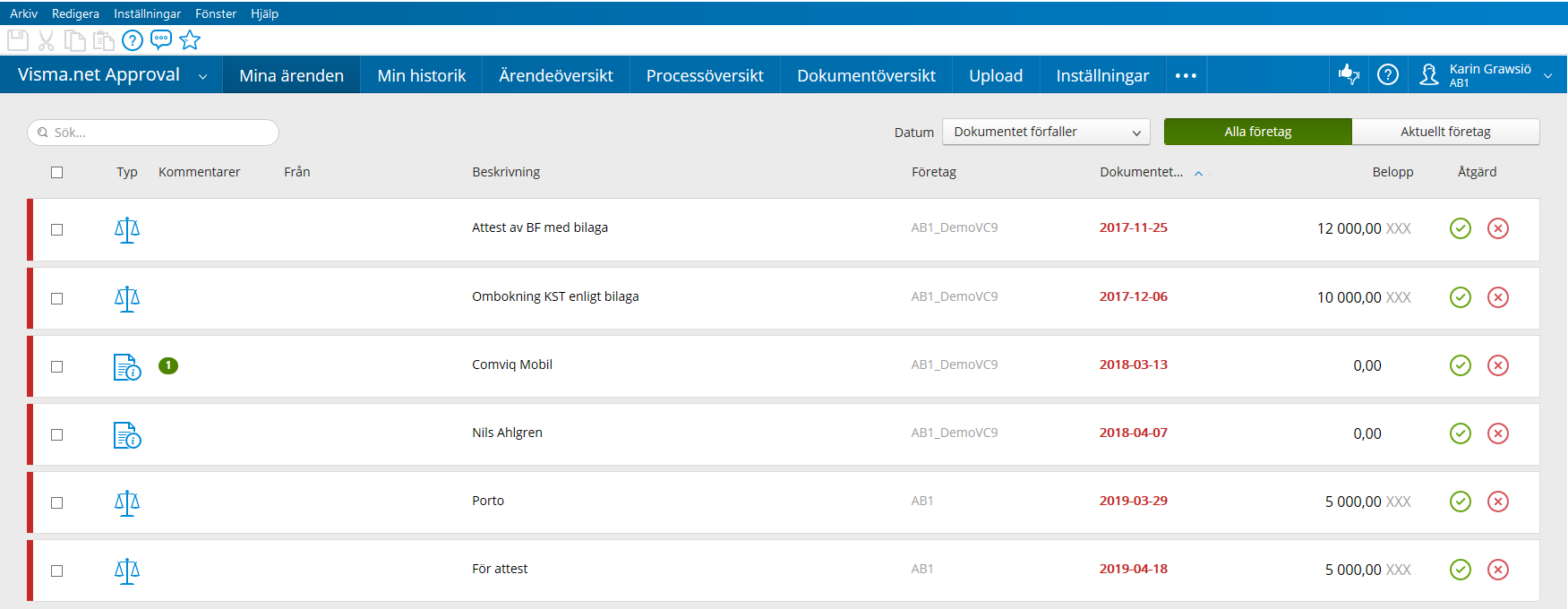Approve the Attest av BF med bilaga row
1568x609 pixels.
pyautogui.click(x=1461, y=228)
